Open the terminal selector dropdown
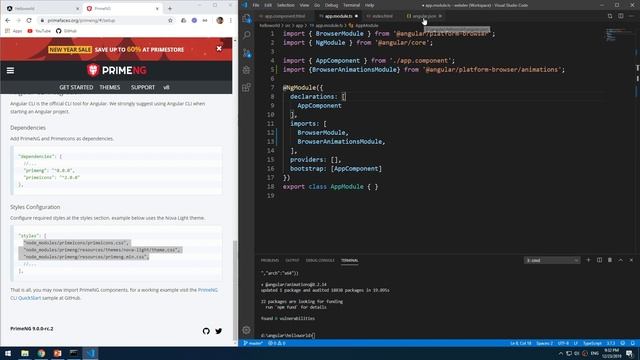 click(552, 260)
